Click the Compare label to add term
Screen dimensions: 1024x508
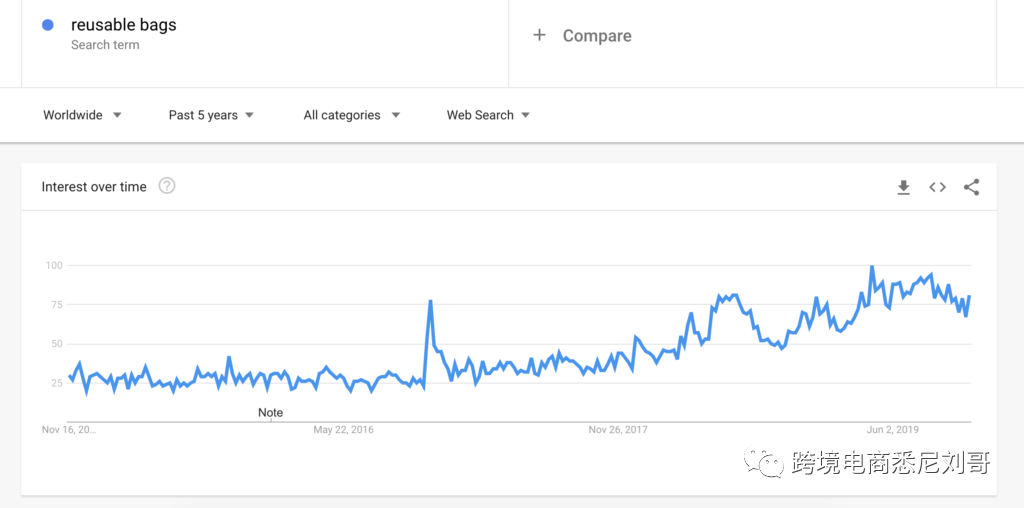click(597, 36)
